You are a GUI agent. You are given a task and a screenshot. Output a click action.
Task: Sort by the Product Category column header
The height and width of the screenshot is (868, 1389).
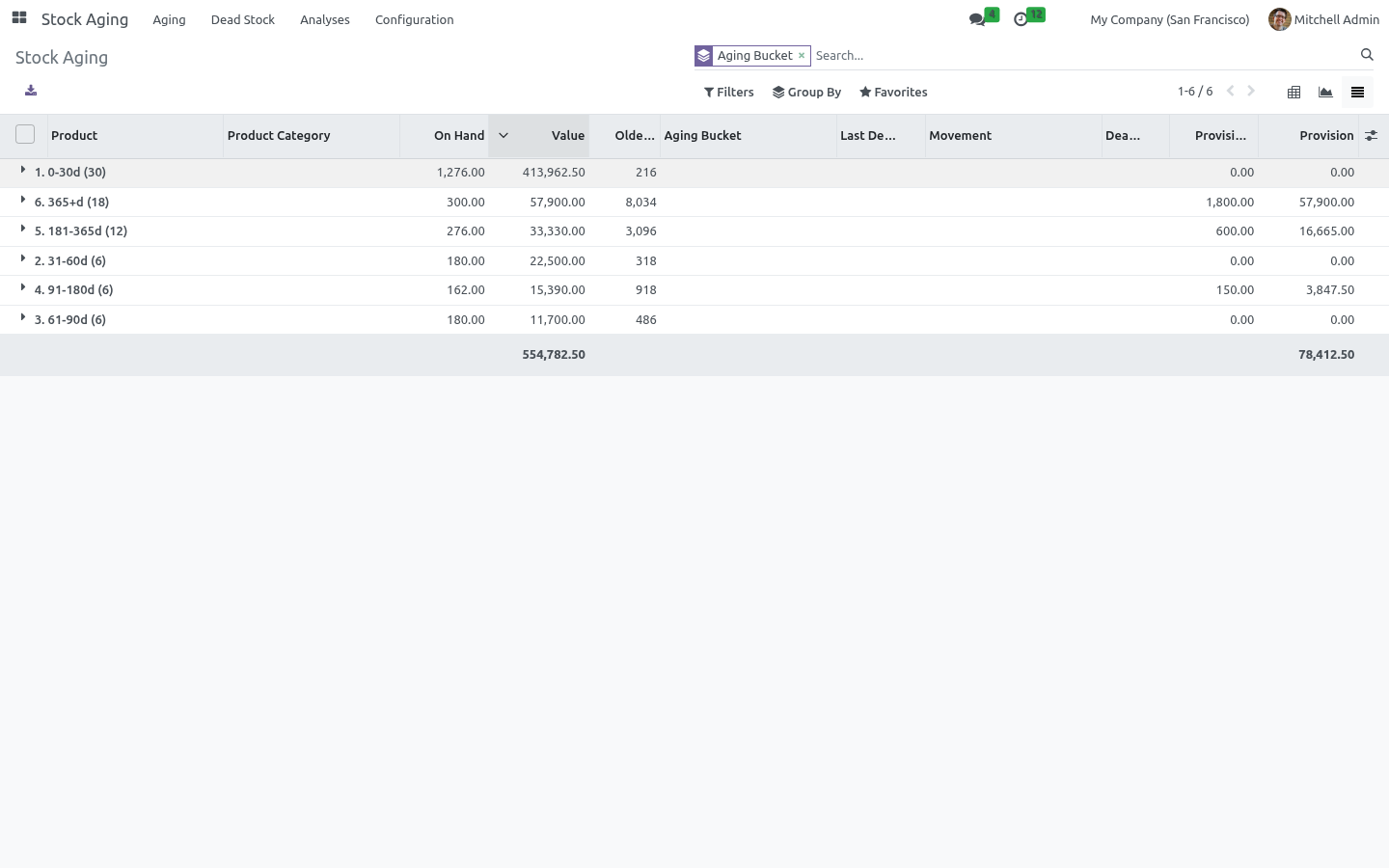[312, 136]
